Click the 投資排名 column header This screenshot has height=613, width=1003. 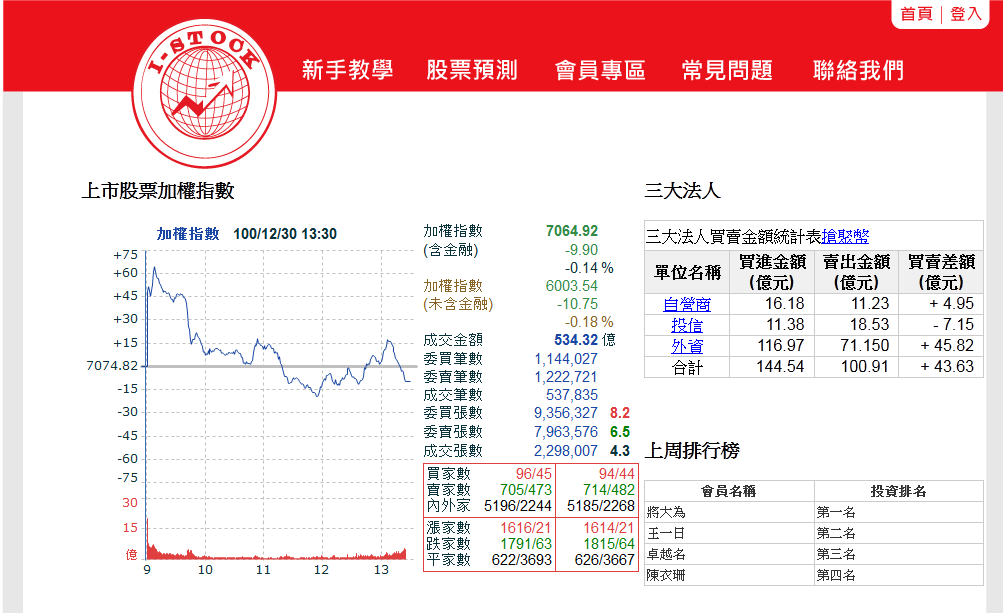[x=897, y=491]
